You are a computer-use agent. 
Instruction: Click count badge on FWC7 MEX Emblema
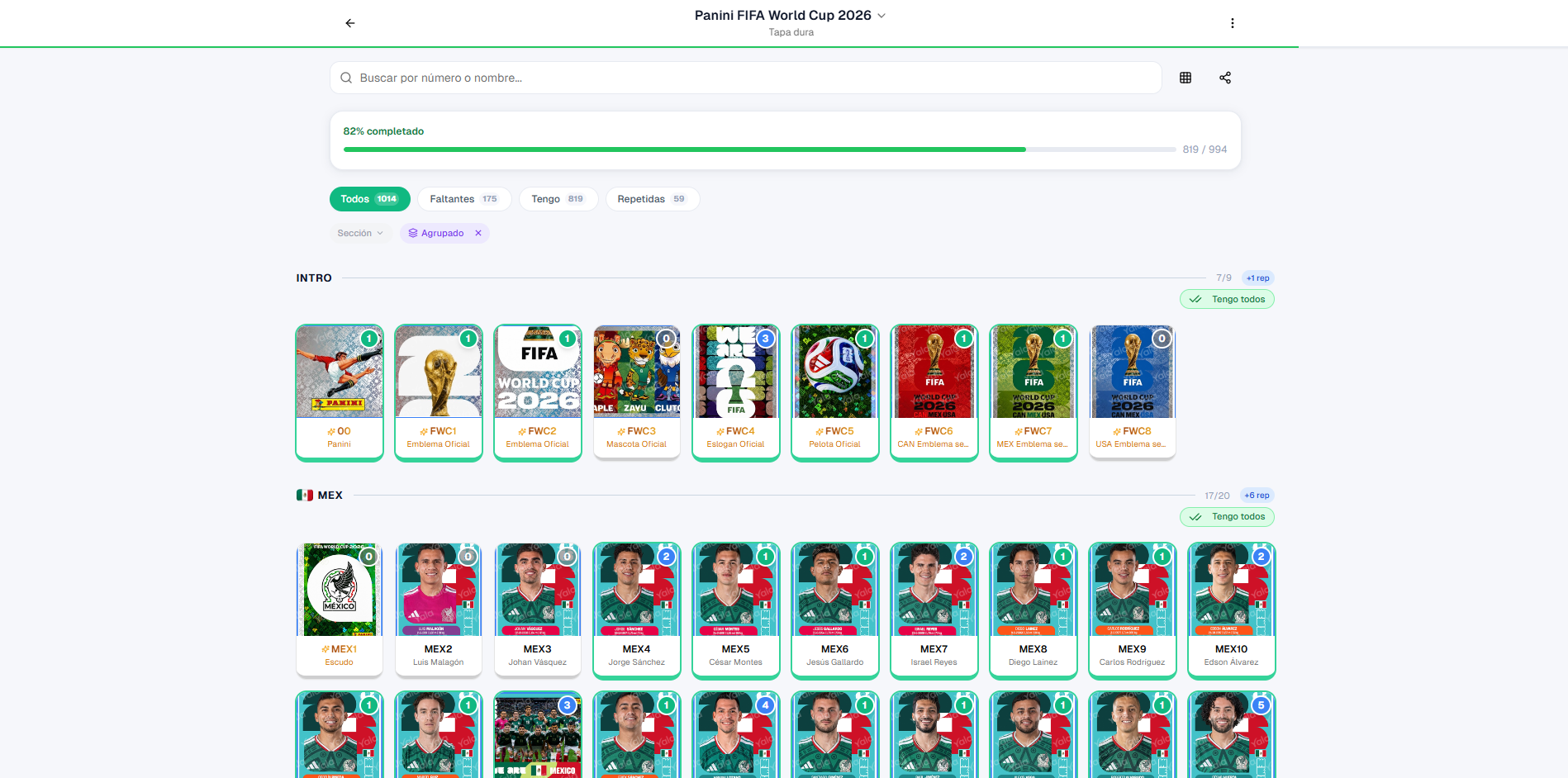pos(1063,339)
